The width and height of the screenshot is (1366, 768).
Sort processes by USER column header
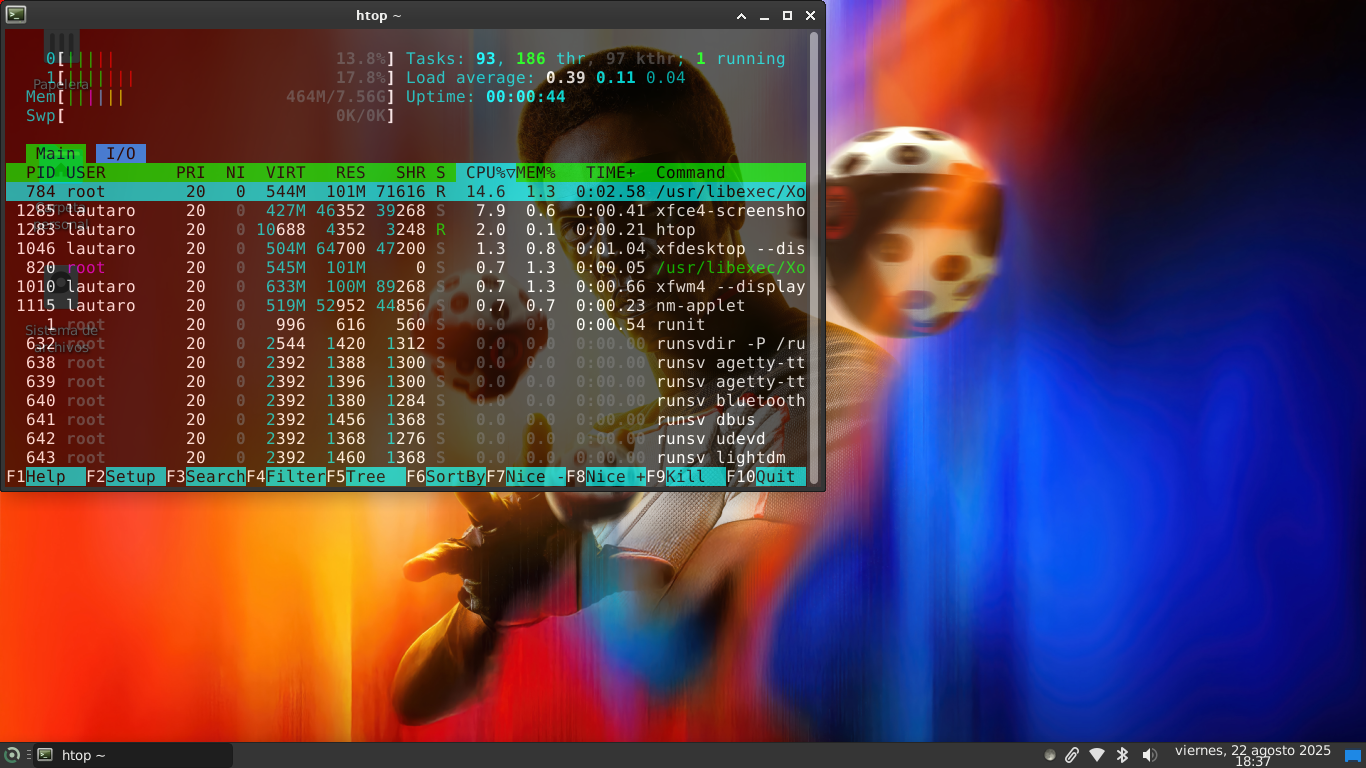86,172
